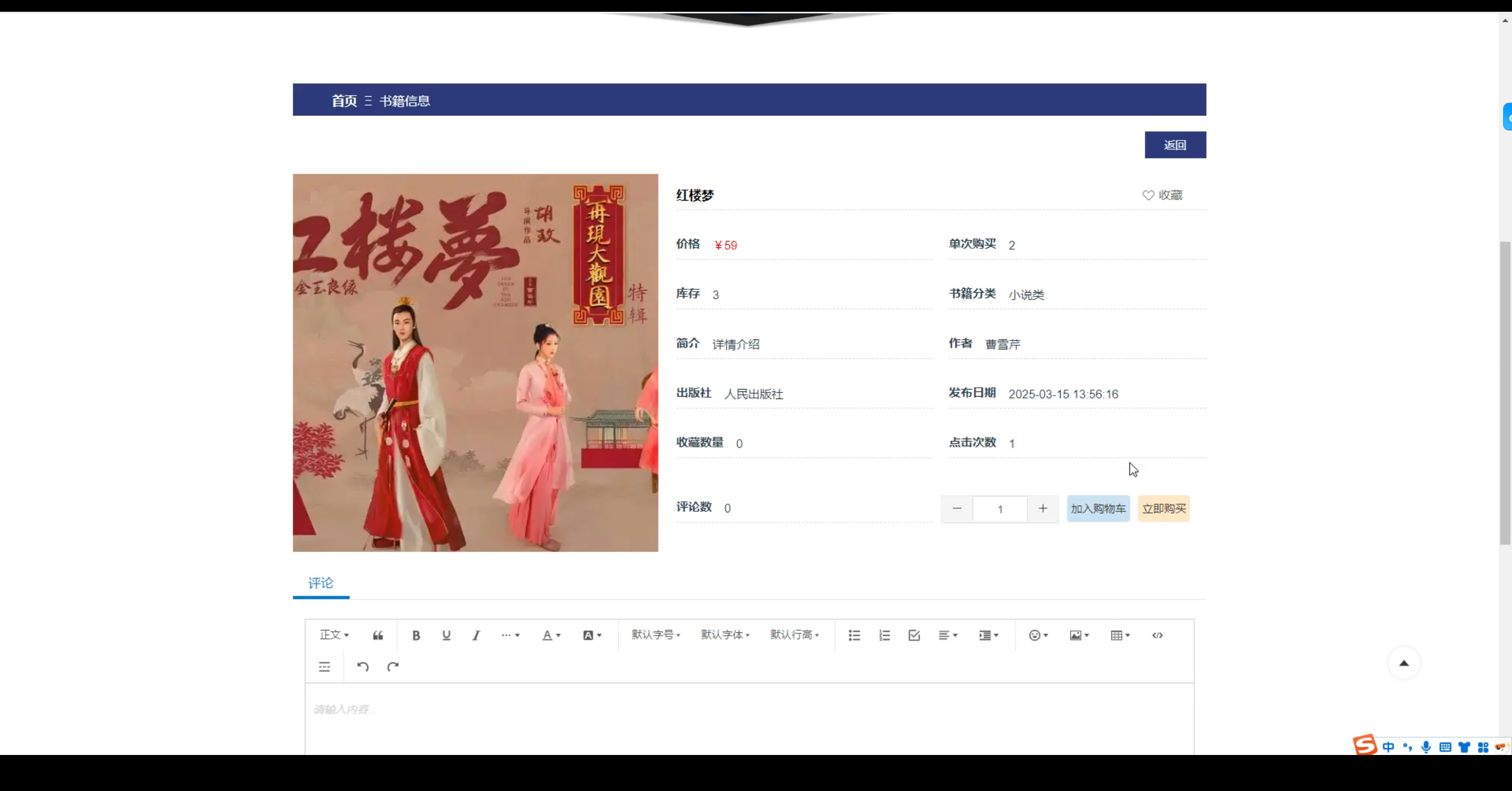Insert a numbered list
Screen dimensions: 1512x791
[884, 635]
